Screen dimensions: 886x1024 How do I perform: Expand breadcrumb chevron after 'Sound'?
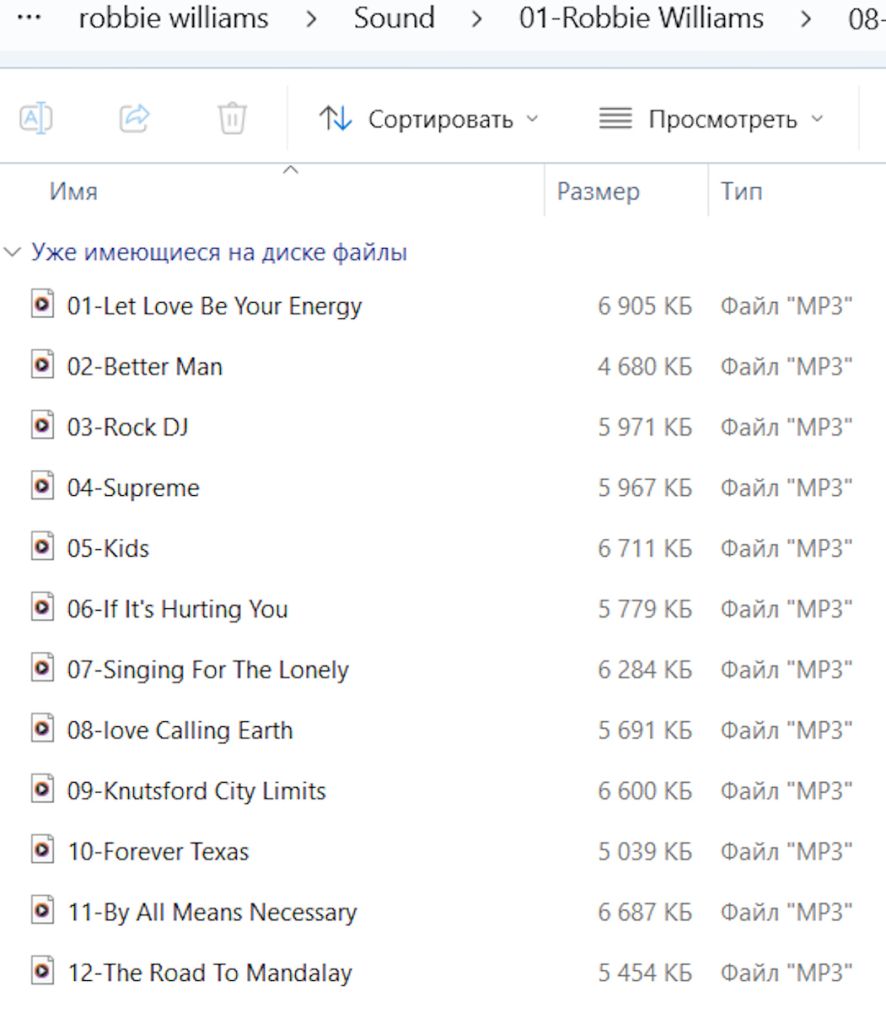tap(477, 19)
